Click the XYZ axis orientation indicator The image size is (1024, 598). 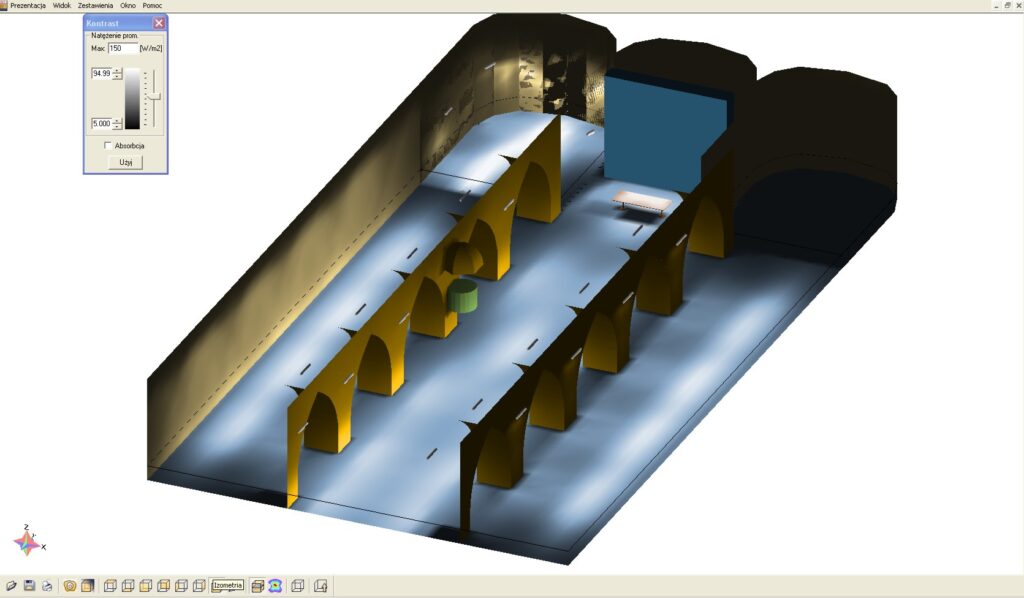pyautogui.click(x=27, y=541)
